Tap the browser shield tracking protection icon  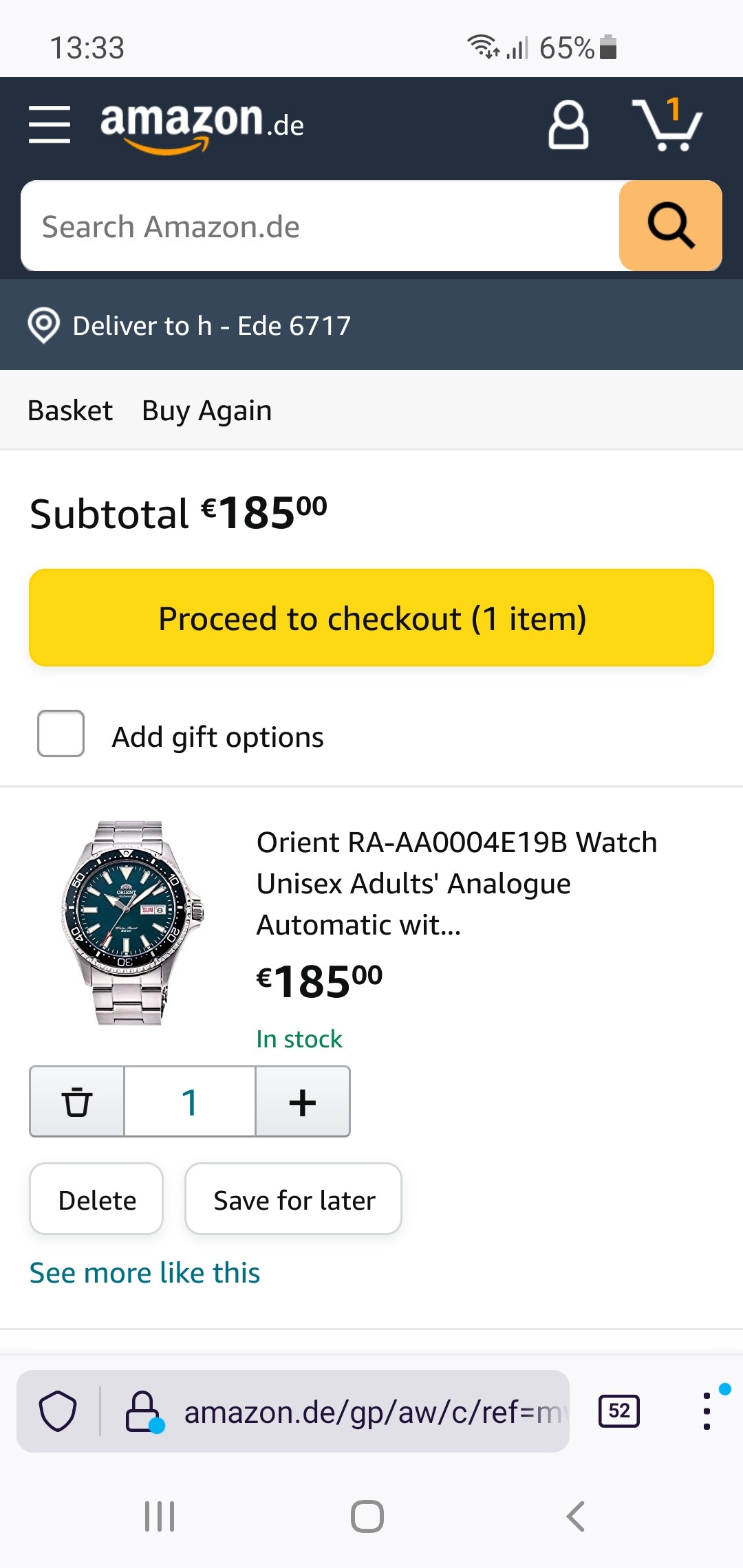(58, 1411)
